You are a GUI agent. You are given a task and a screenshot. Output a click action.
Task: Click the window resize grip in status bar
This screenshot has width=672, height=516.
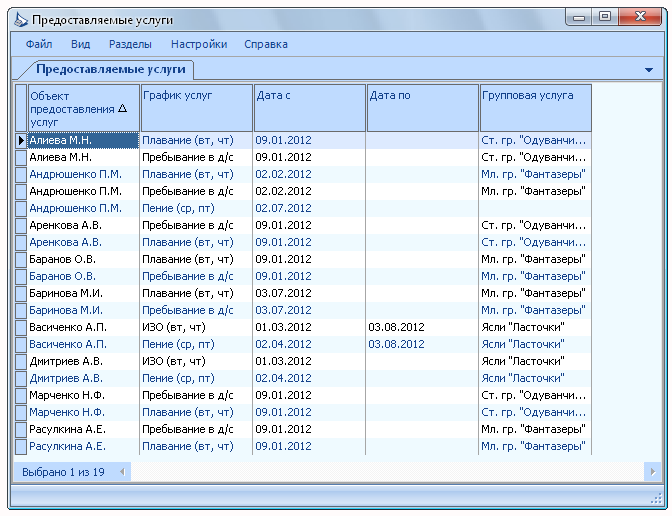click(657, 498)
